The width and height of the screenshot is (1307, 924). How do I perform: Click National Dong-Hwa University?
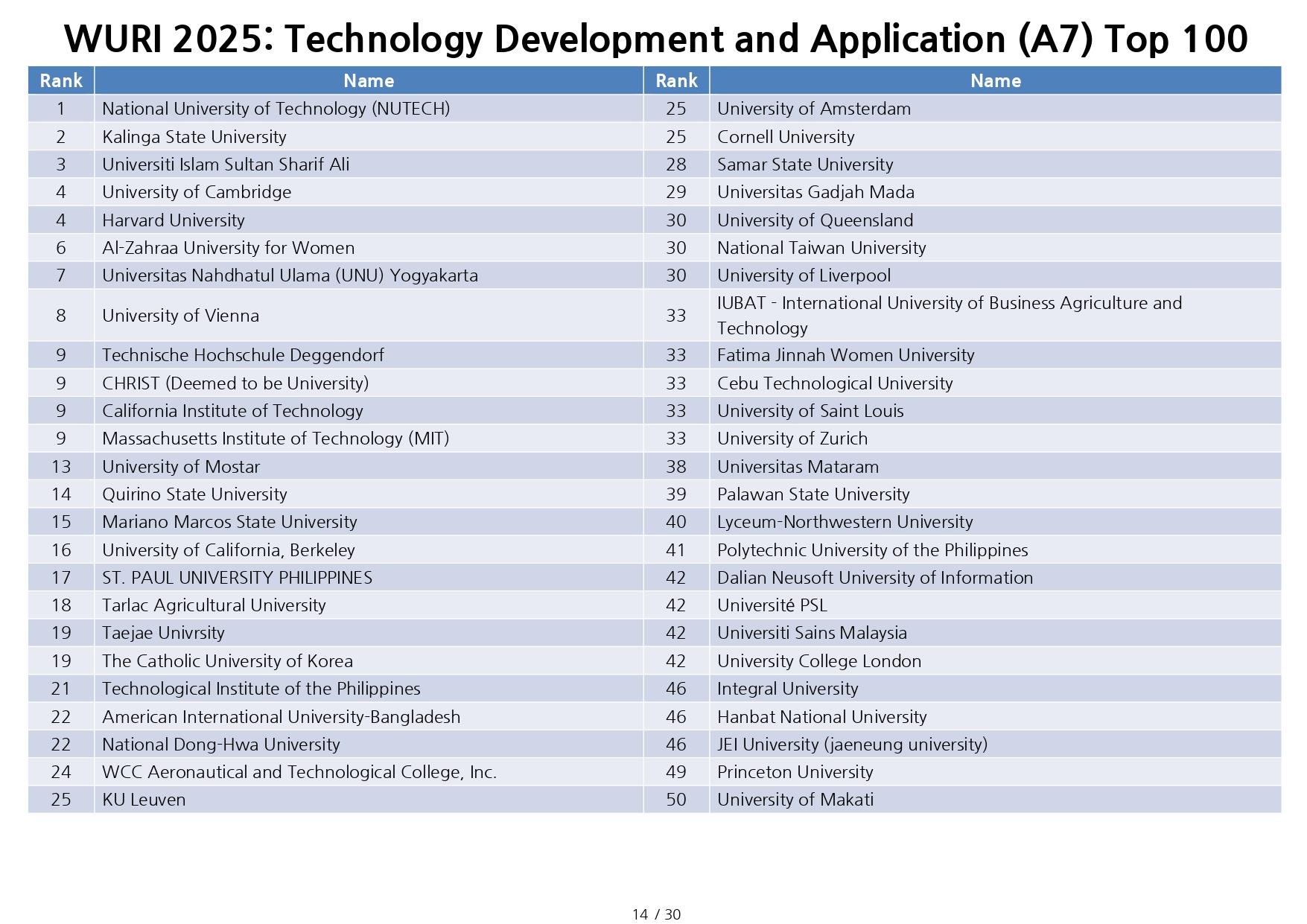pyautogui.click(x=220, y=745)
